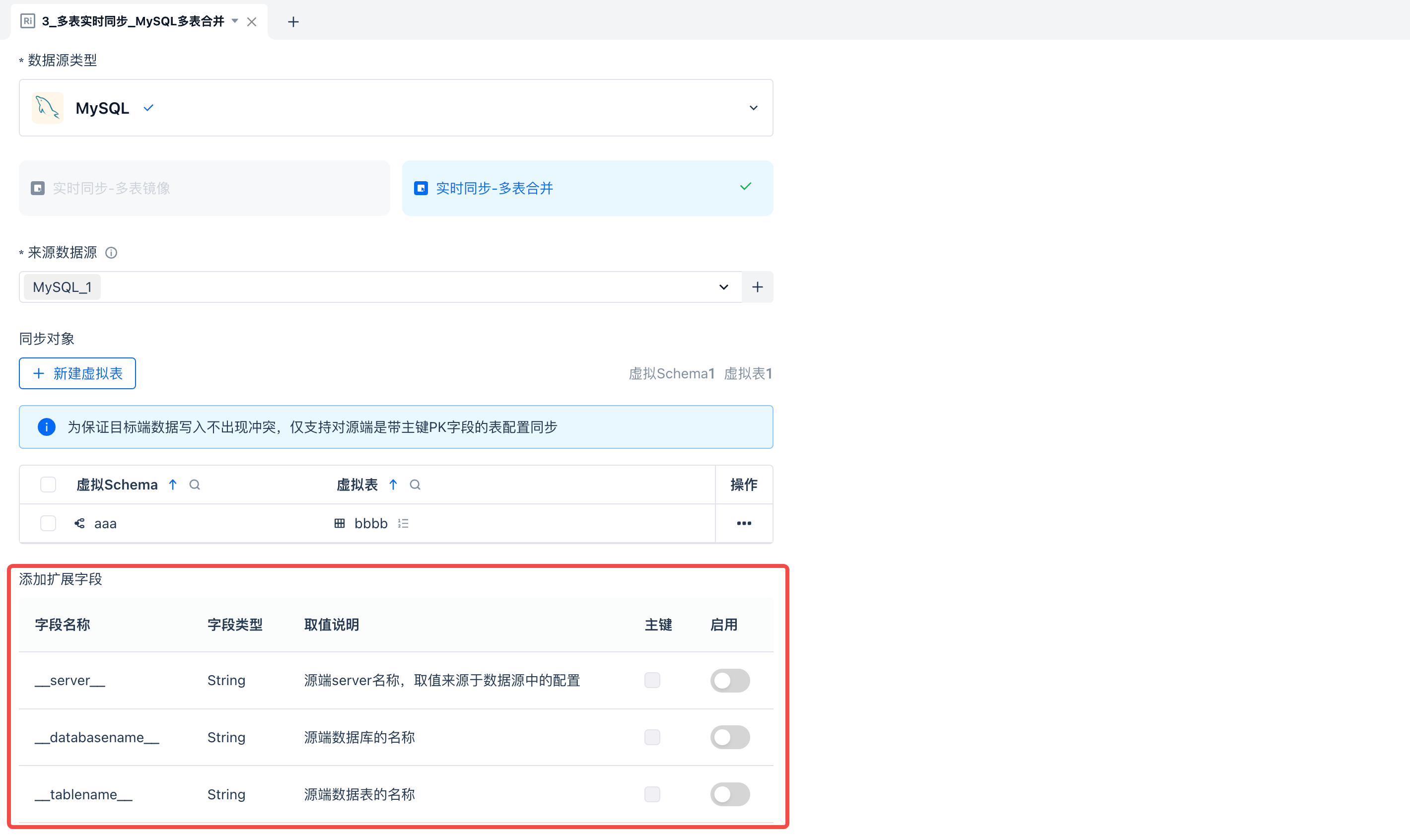This screenshot has height=840, width=1410.
Task: Open a new tab with plus icon
Action: tap(292, 22)
